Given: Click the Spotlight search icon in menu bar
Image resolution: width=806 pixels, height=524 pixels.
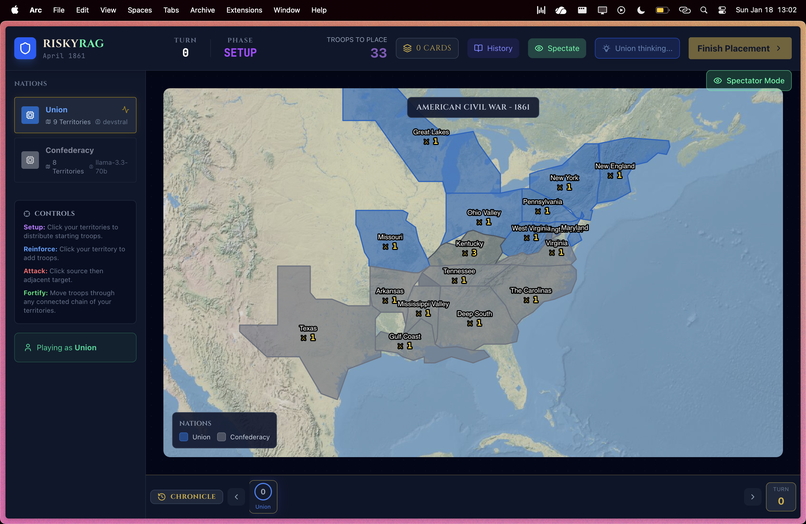Looking at the screenshot, I should click(x=704, y=10).
